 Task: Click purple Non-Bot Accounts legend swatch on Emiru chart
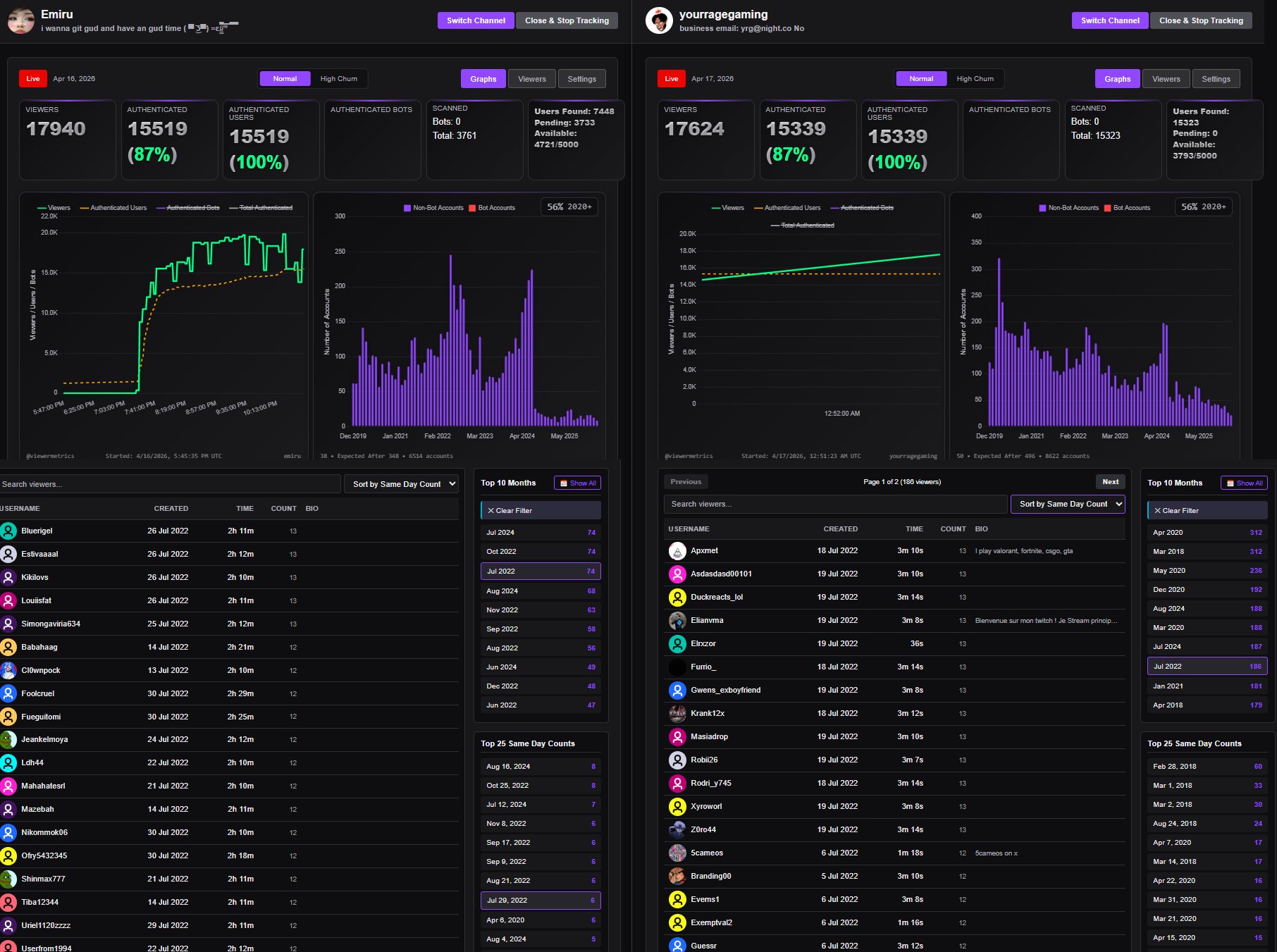point(407,208)
